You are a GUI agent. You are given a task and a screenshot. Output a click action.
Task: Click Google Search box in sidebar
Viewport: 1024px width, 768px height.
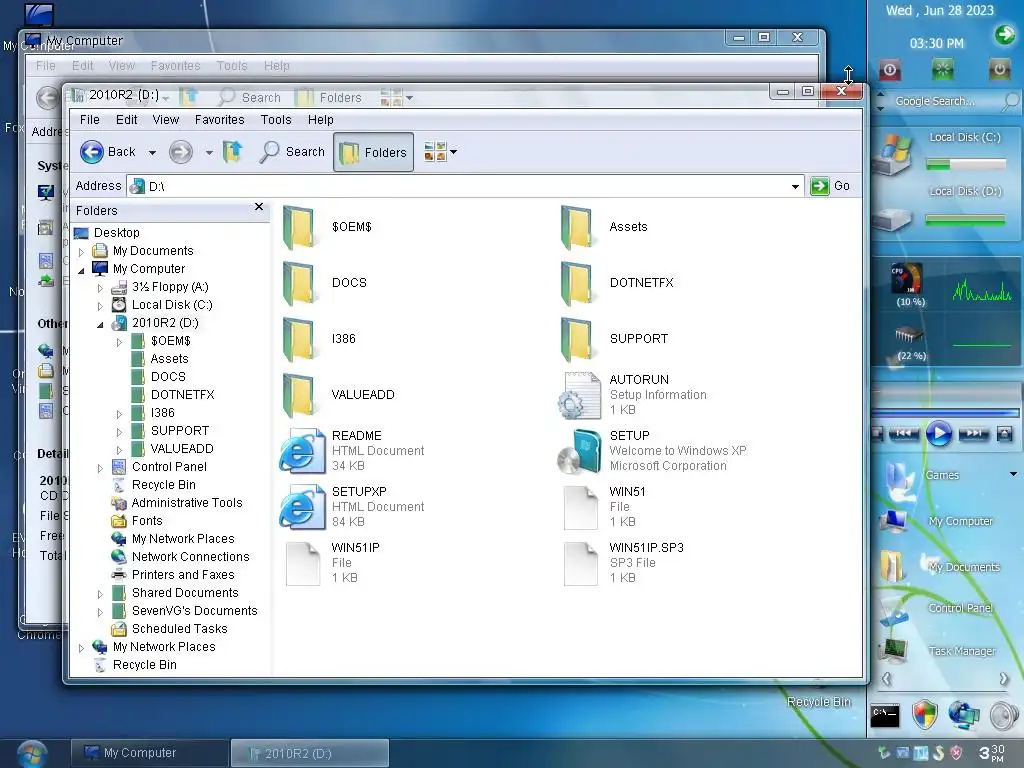click(x=947, y=101)
